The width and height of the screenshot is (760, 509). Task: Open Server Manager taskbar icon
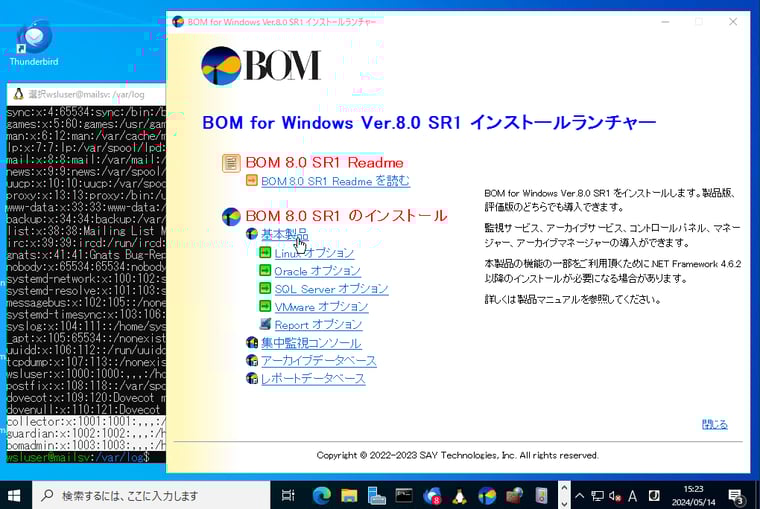pos(376,495)
